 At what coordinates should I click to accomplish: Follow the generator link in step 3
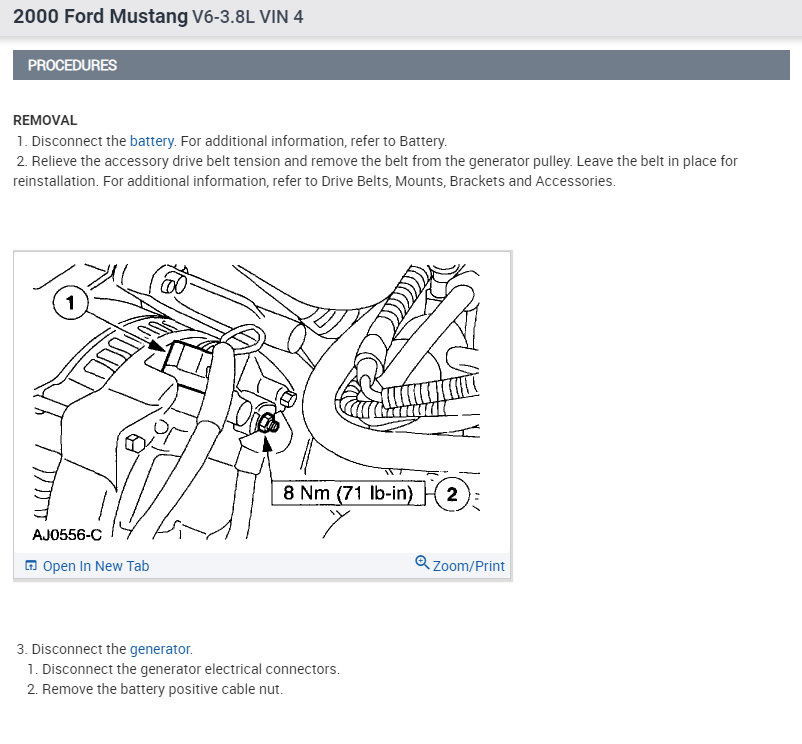click(x=160, y=649)
